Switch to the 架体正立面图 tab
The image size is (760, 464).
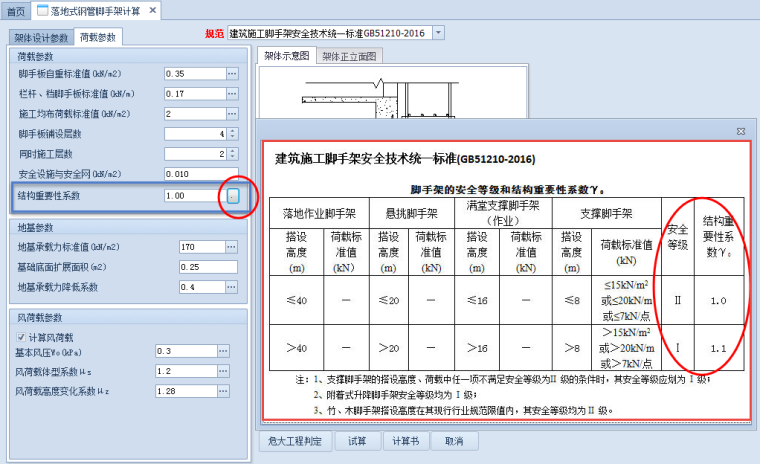(349, 56)
